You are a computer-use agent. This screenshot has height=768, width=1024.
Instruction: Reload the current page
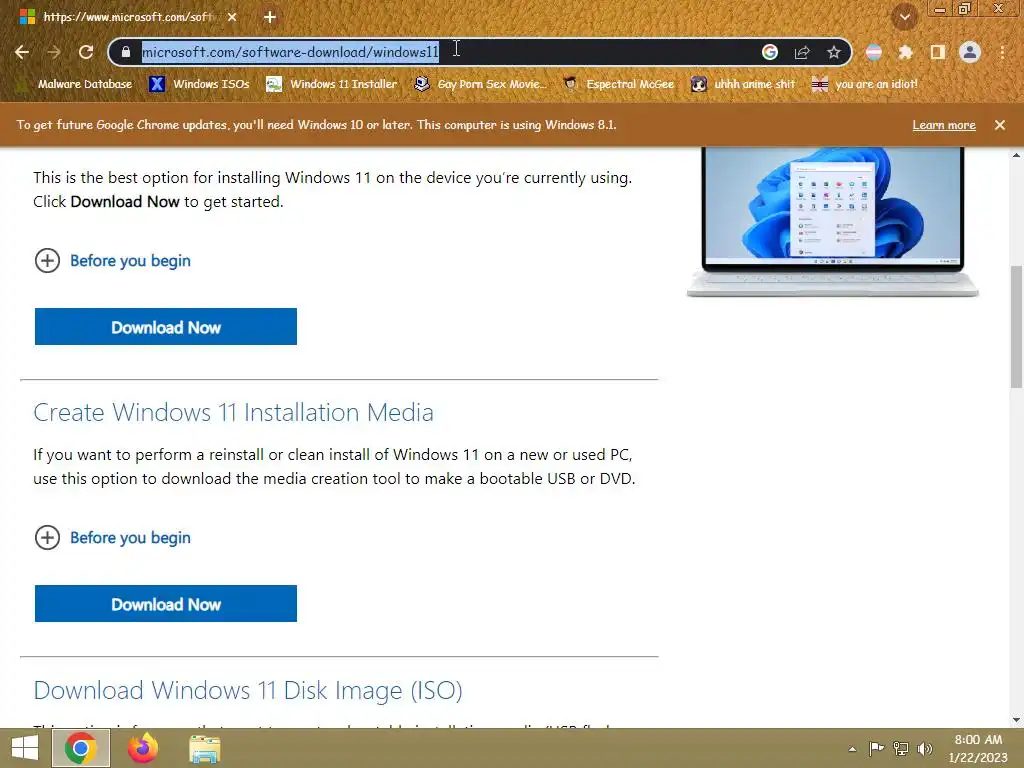86,52
